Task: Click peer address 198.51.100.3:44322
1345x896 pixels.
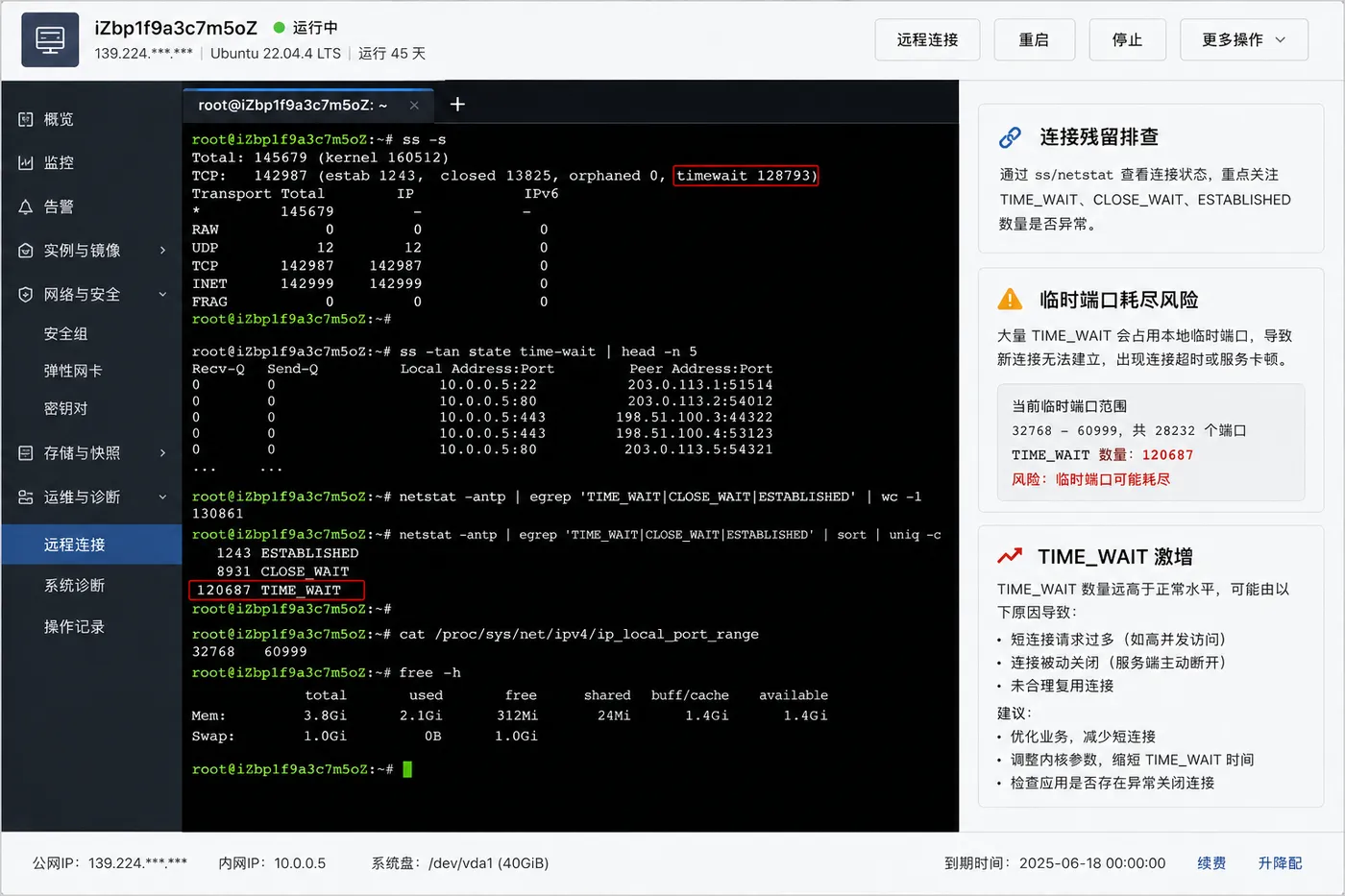Action: point(695,418)
